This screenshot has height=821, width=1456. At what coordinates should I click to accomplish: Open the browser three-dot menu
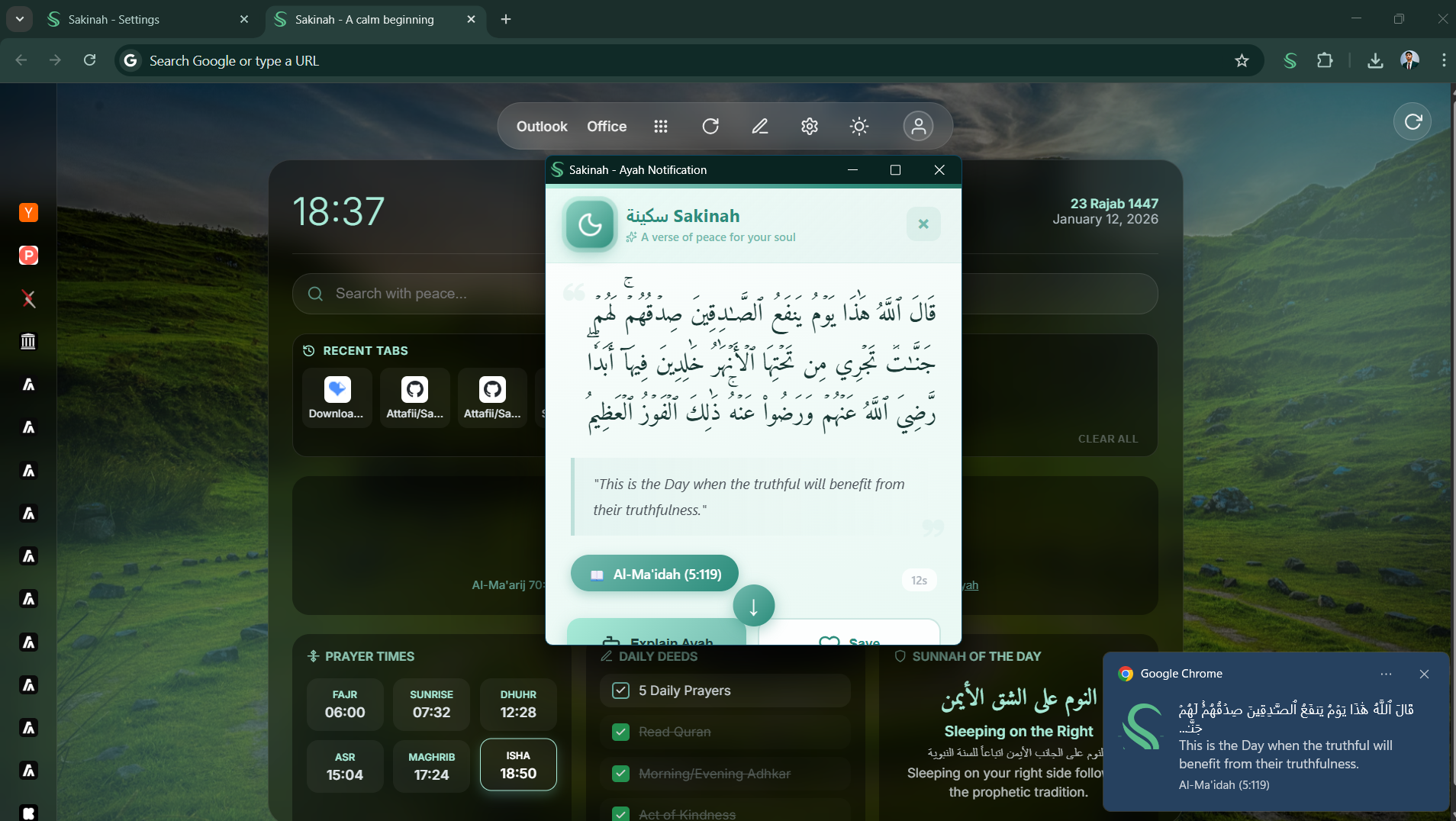tap(1443, 60)
